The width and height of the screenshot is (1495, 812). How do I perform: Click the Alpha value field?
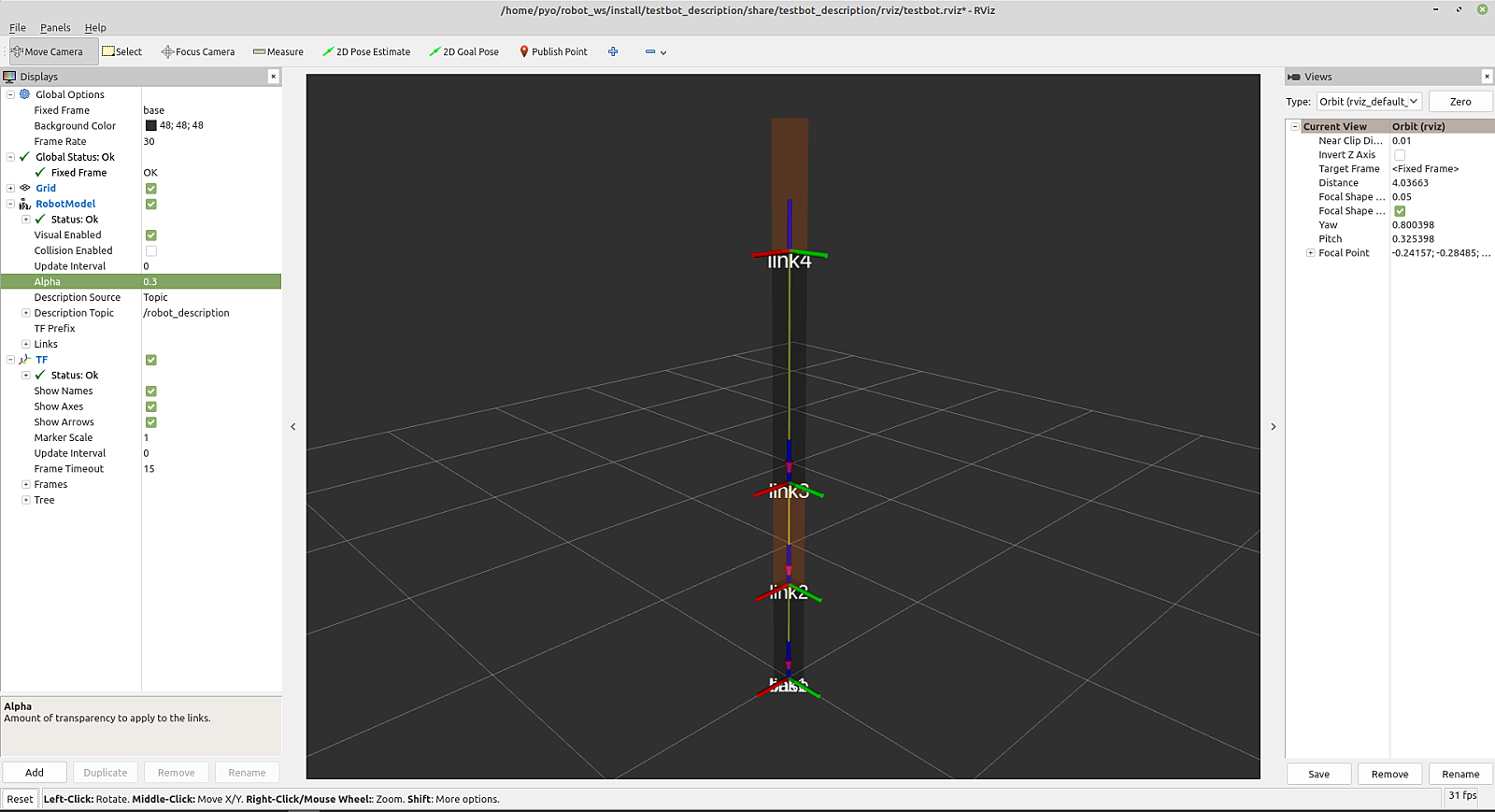coord(210,282)
